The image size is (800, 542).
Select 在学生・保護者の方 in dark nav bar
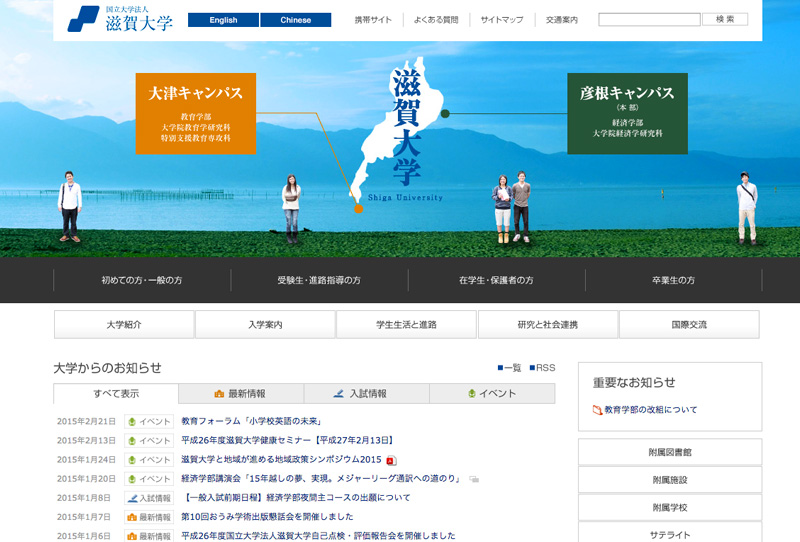(496, 280)
